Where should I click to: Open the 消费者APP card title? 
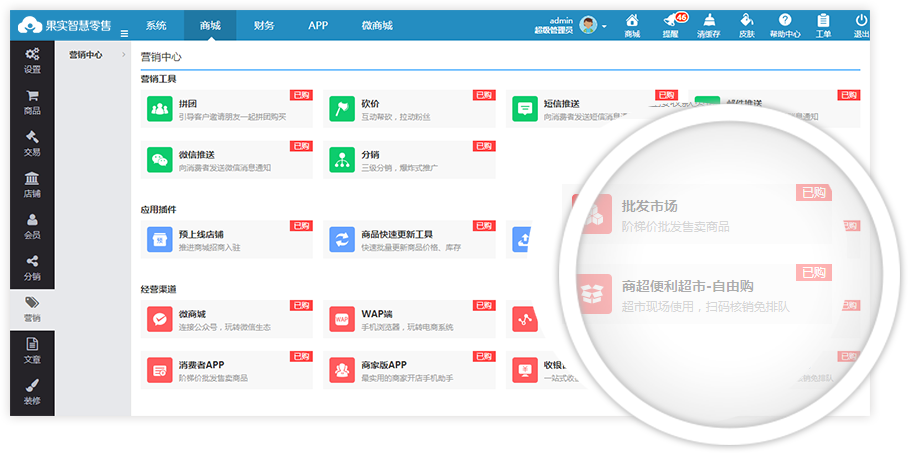(202, 365)
